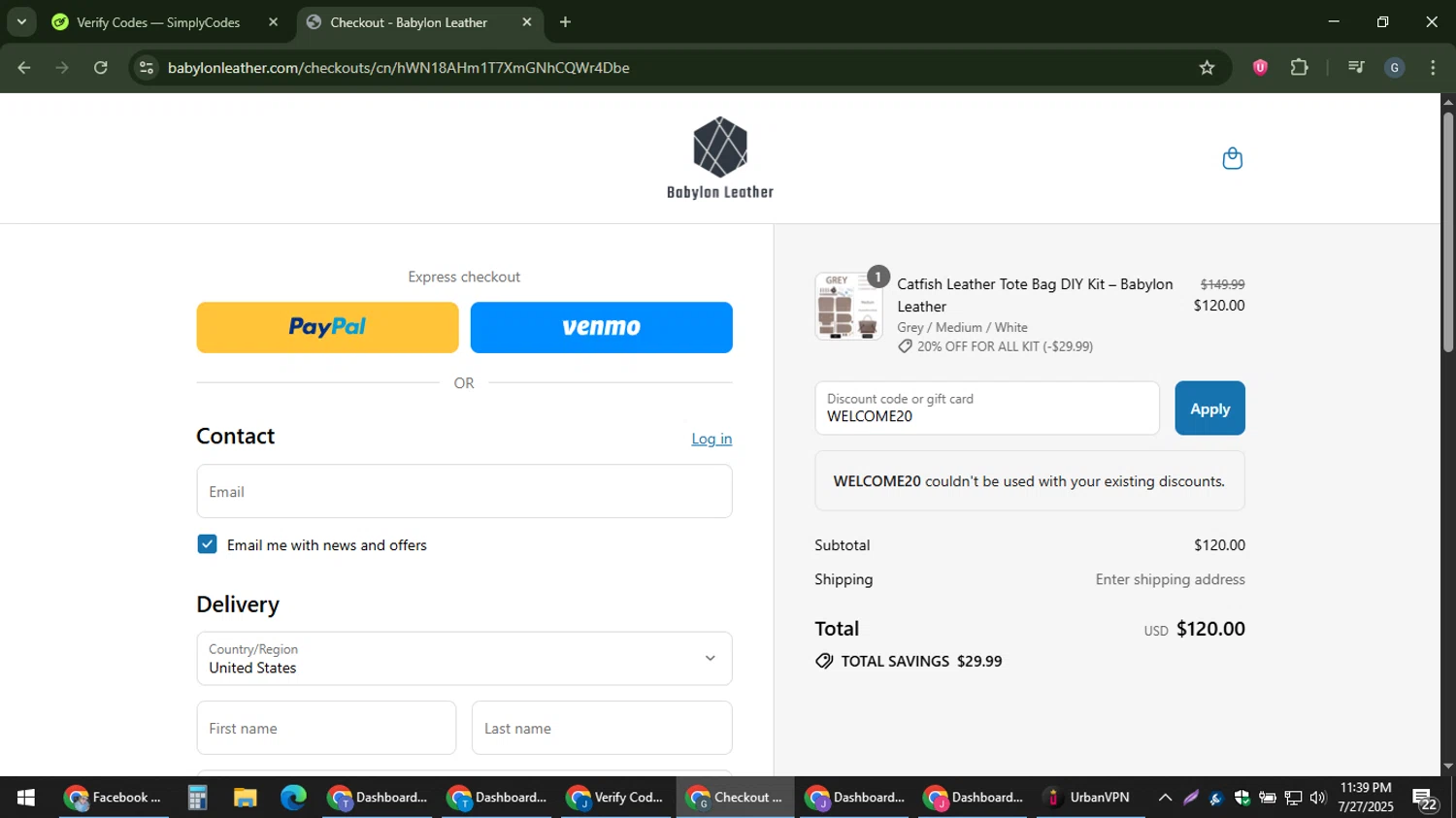
Task: Close the Verify Codes SimplyCodes tab
Action: point(273,22)
